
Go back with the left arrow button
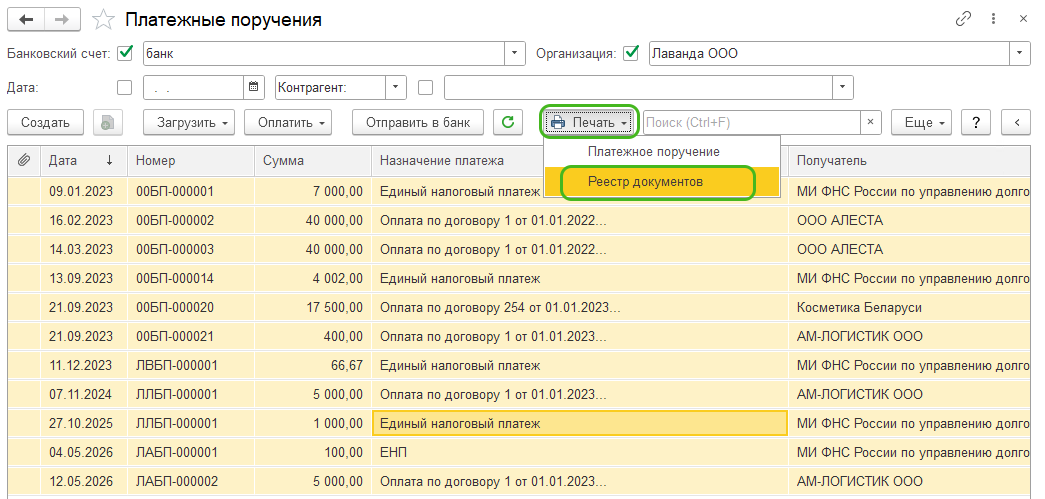pyautogui.click(x=26, y=20)
